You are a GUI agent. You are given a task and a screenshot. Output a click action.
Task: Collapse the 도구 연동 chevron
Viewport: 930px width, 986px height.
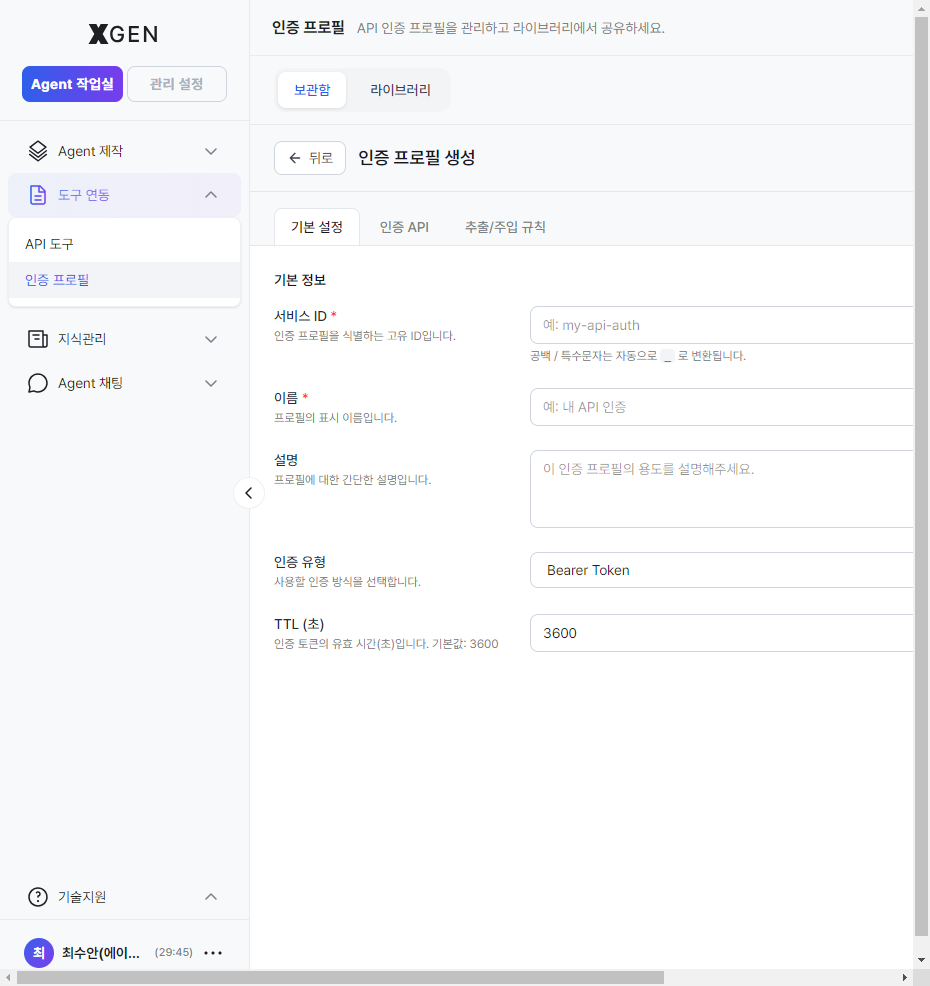pyautogui.click(x=211, y=195)
